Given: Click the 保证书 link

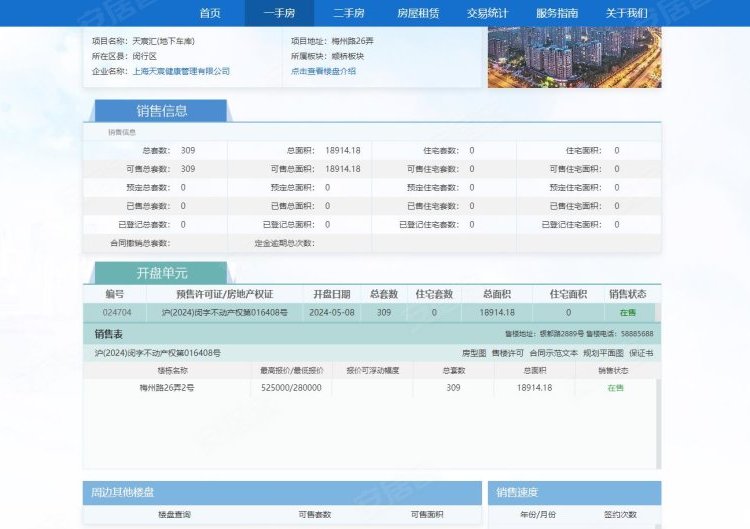Looking at the screenshot, I should (x=641, y=353).
